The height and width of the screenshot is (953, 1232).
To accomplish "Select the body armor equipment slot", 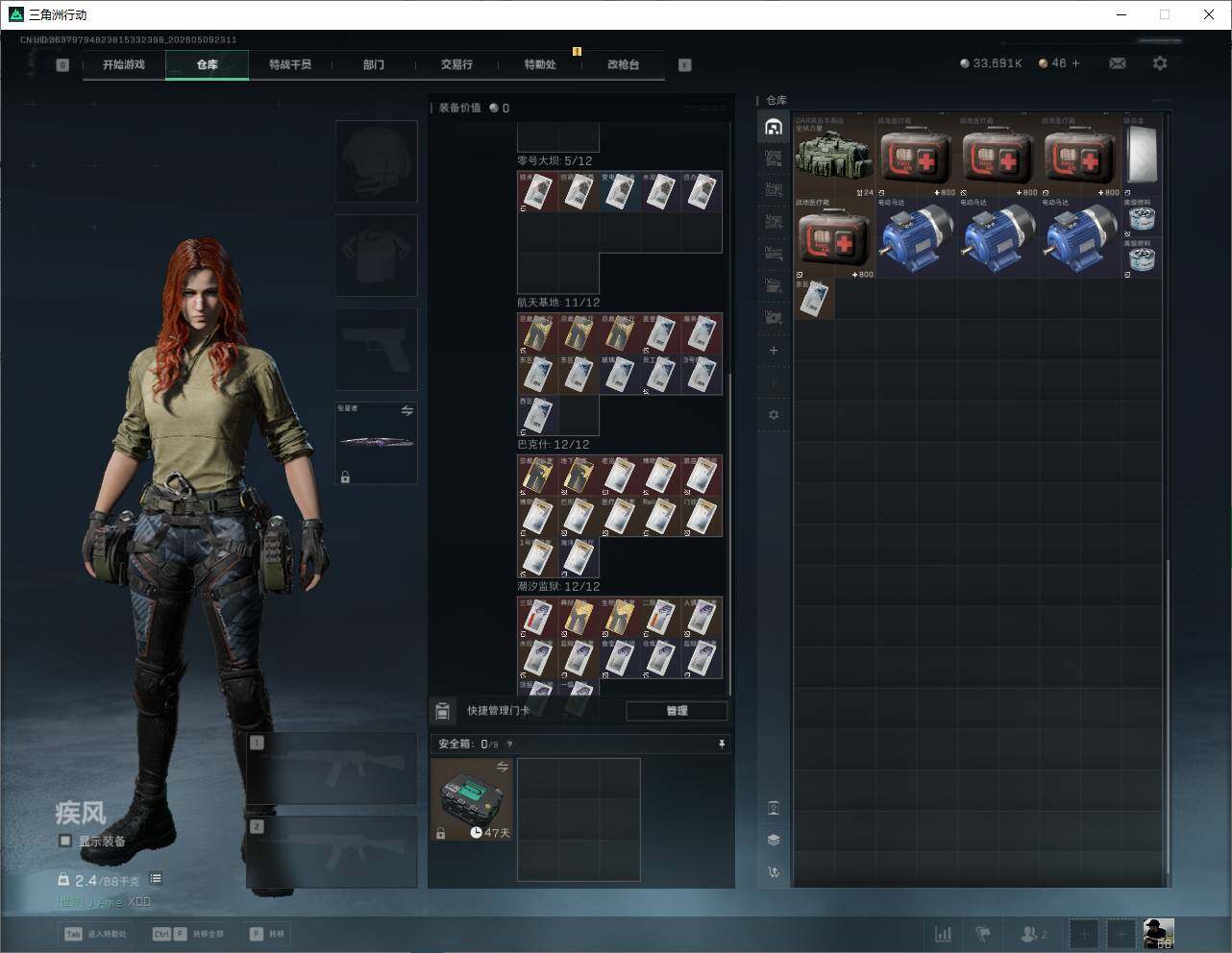I will point(376,256).
